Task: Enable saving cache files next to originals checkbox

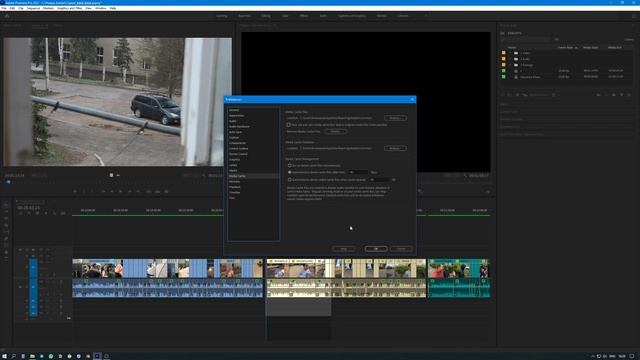Action: [289, 125]
